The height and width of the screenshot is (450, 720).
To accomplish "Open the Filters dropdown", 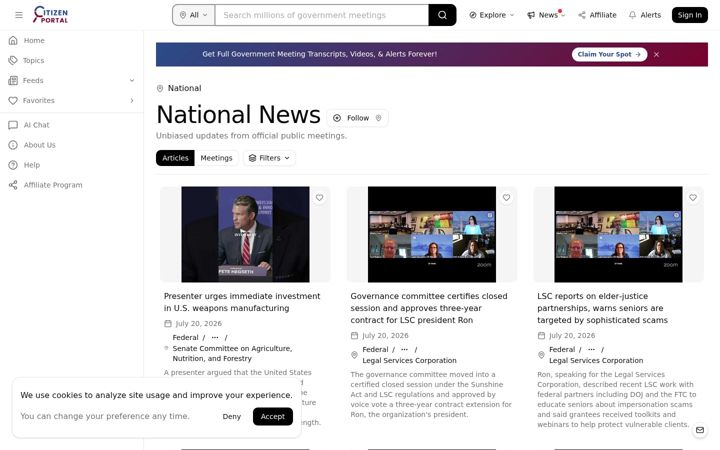I will pyautogui.click(x=270, y=158).
